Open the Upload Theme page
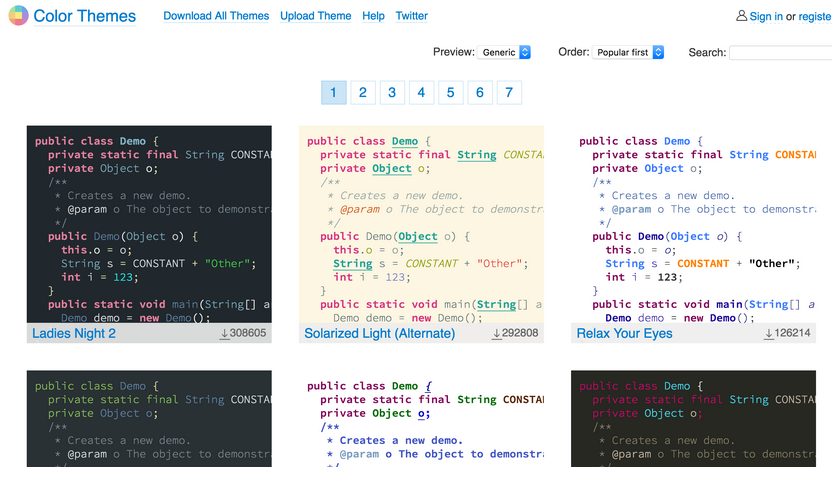Viewport: 832px width, 480px height. [316, 16]
